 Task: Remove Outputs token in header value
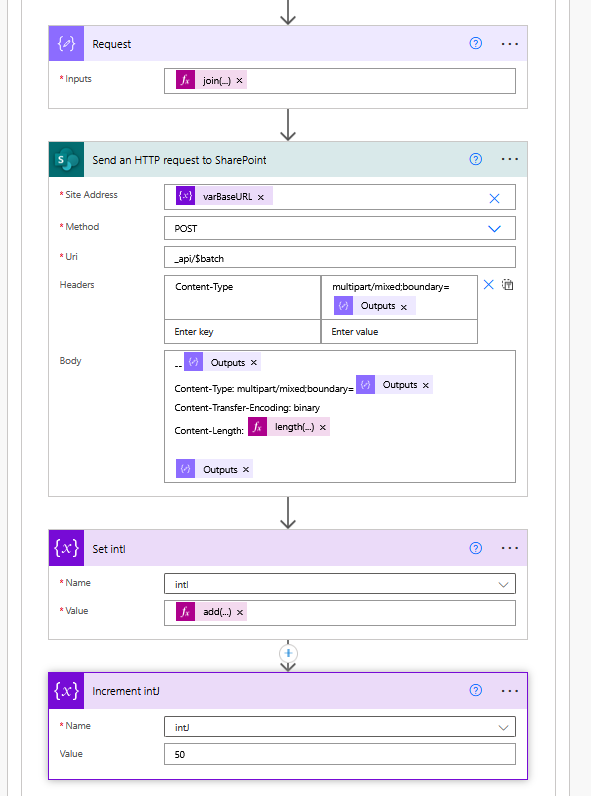coord(404,307)
